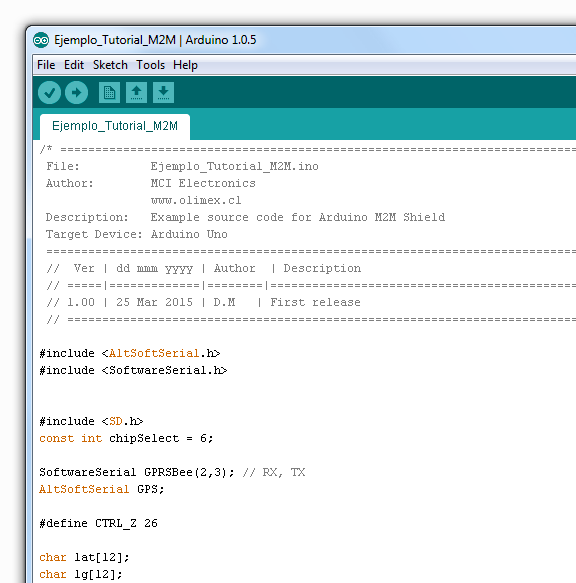Click the line char lat[12];
The image size is (576, 583).
(84, 558)
